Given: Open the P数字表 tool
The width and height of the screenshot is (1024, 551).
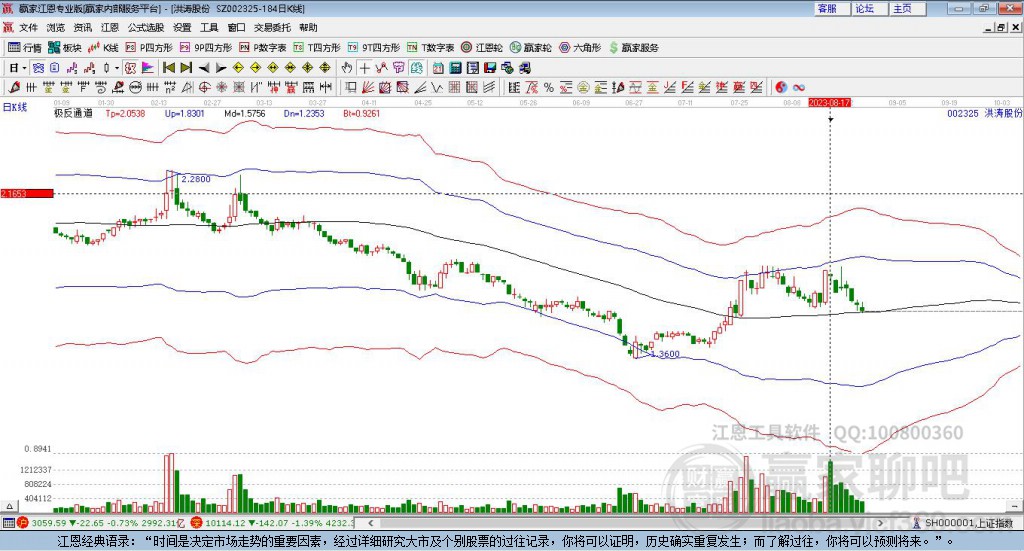Looking at the screenshot, I should pos(263,48).
